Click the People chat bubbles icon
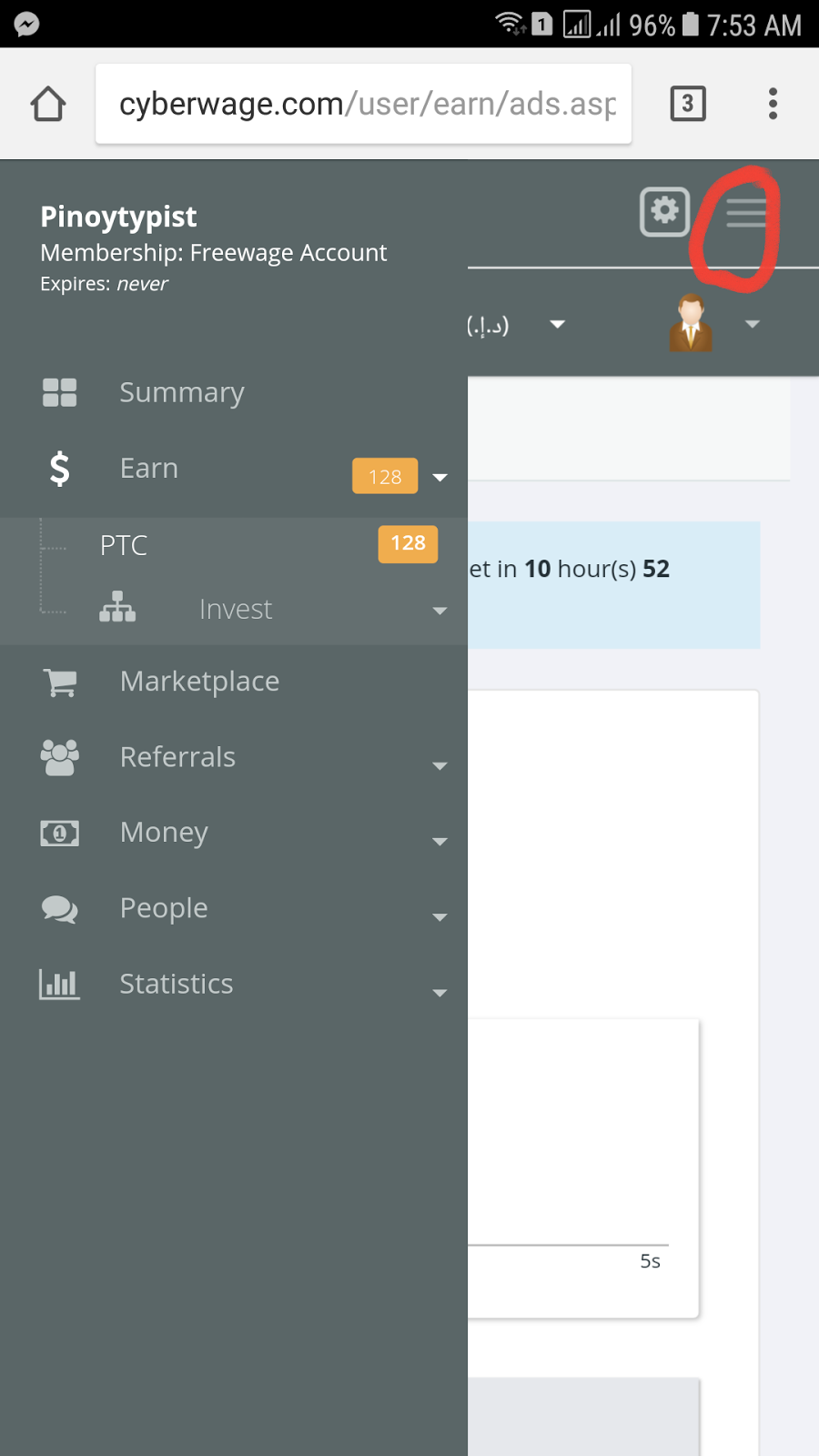 pyautogui.click(x=59, y=908)
